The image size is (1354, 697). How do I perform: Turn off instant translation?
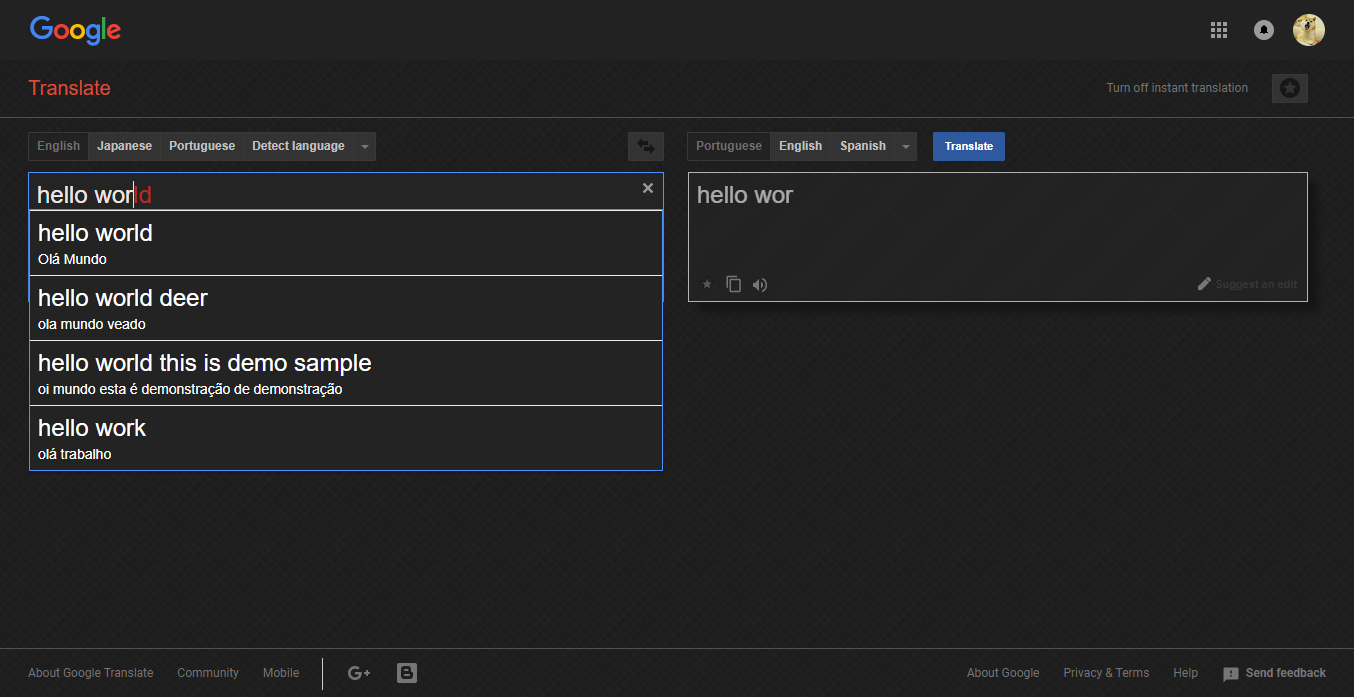[x=1177, y=88]
